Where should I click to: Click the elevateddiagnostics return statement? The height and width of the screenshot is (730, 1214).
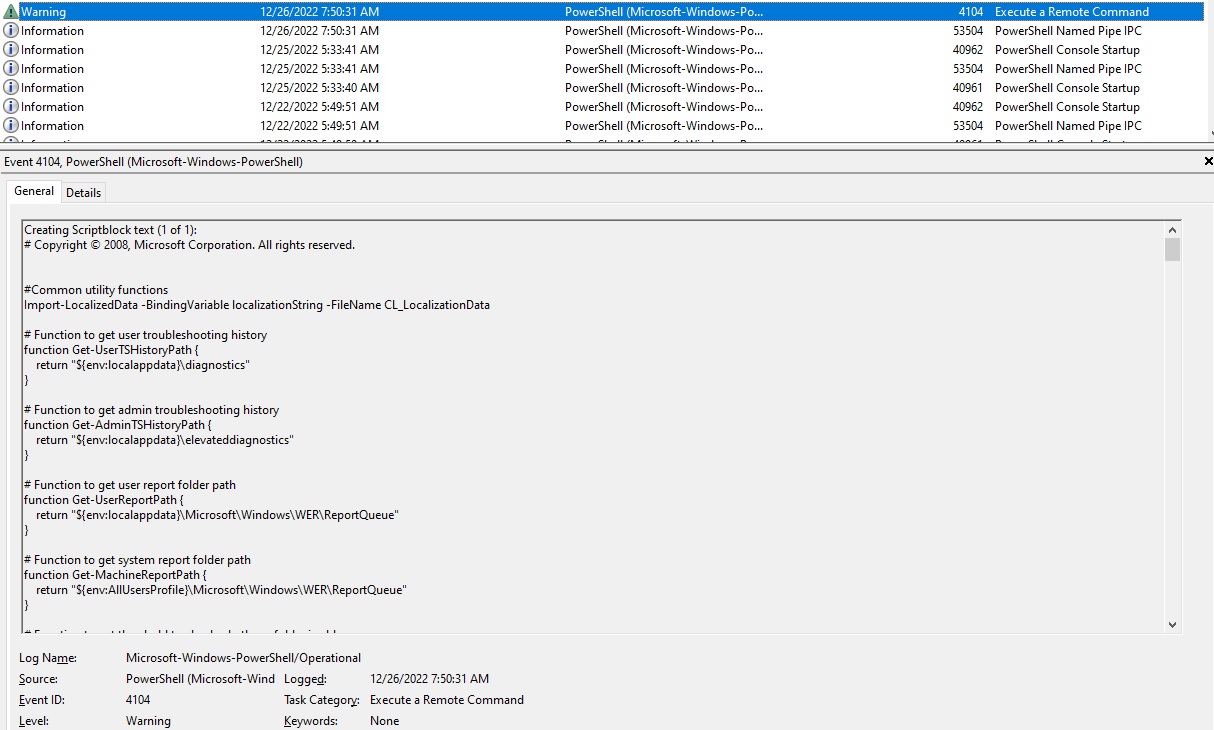click(x=165, y=440)
